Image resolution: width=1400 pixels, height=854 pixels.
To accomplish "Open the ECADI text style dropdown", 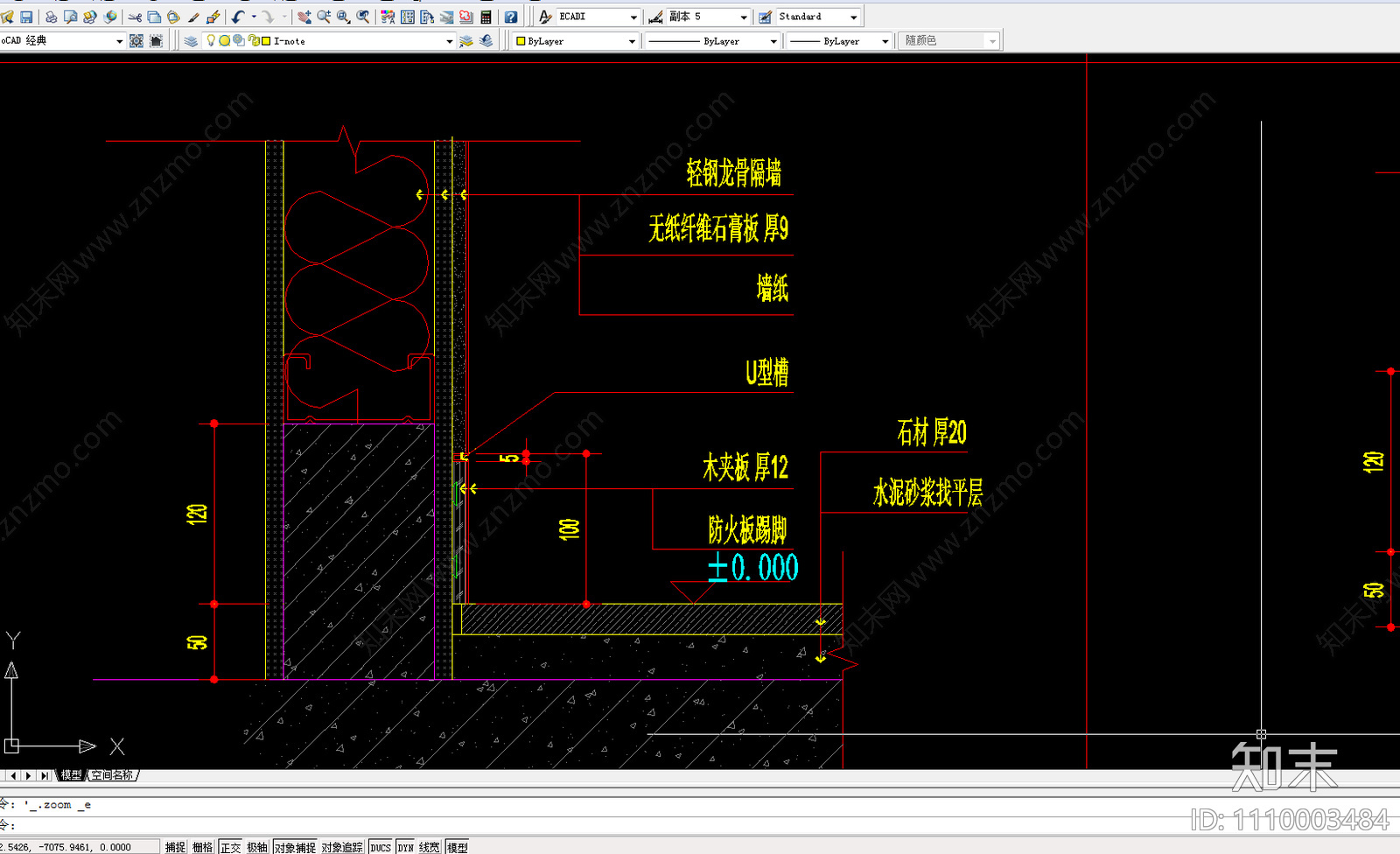I will coord(634,17).
